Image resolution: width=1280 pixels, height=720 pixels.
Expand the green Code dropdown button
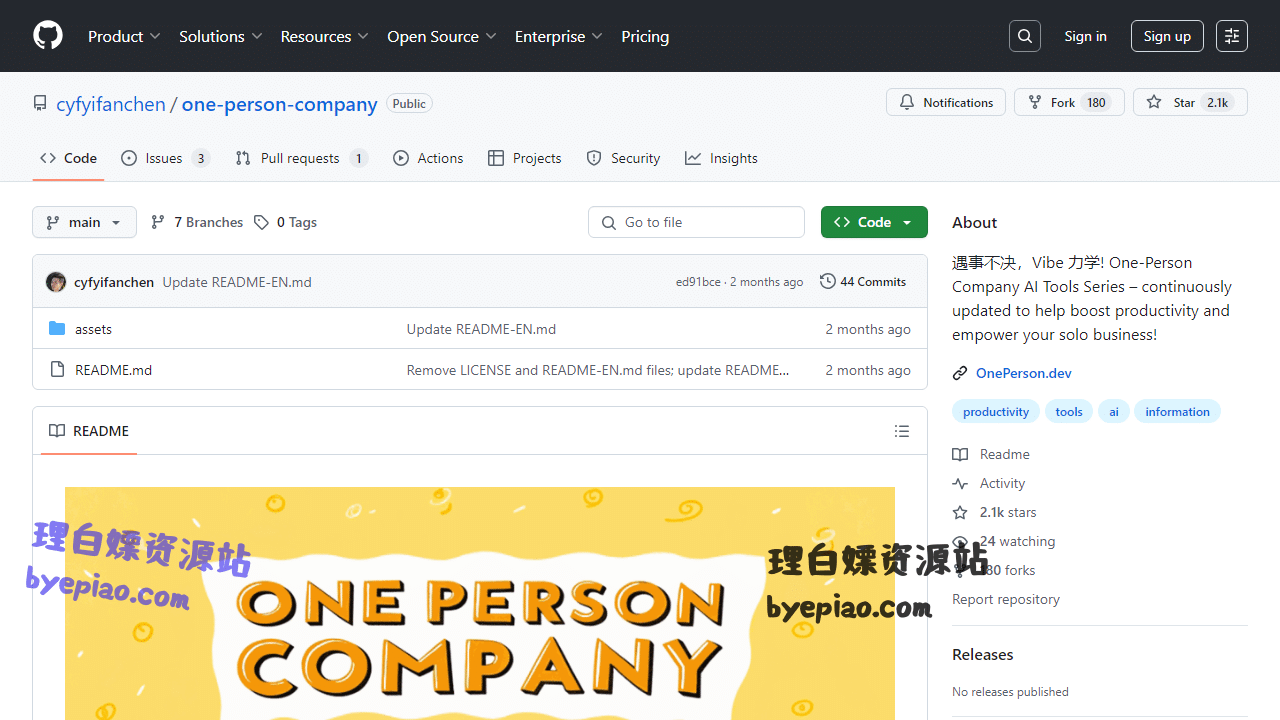point(874,222)
